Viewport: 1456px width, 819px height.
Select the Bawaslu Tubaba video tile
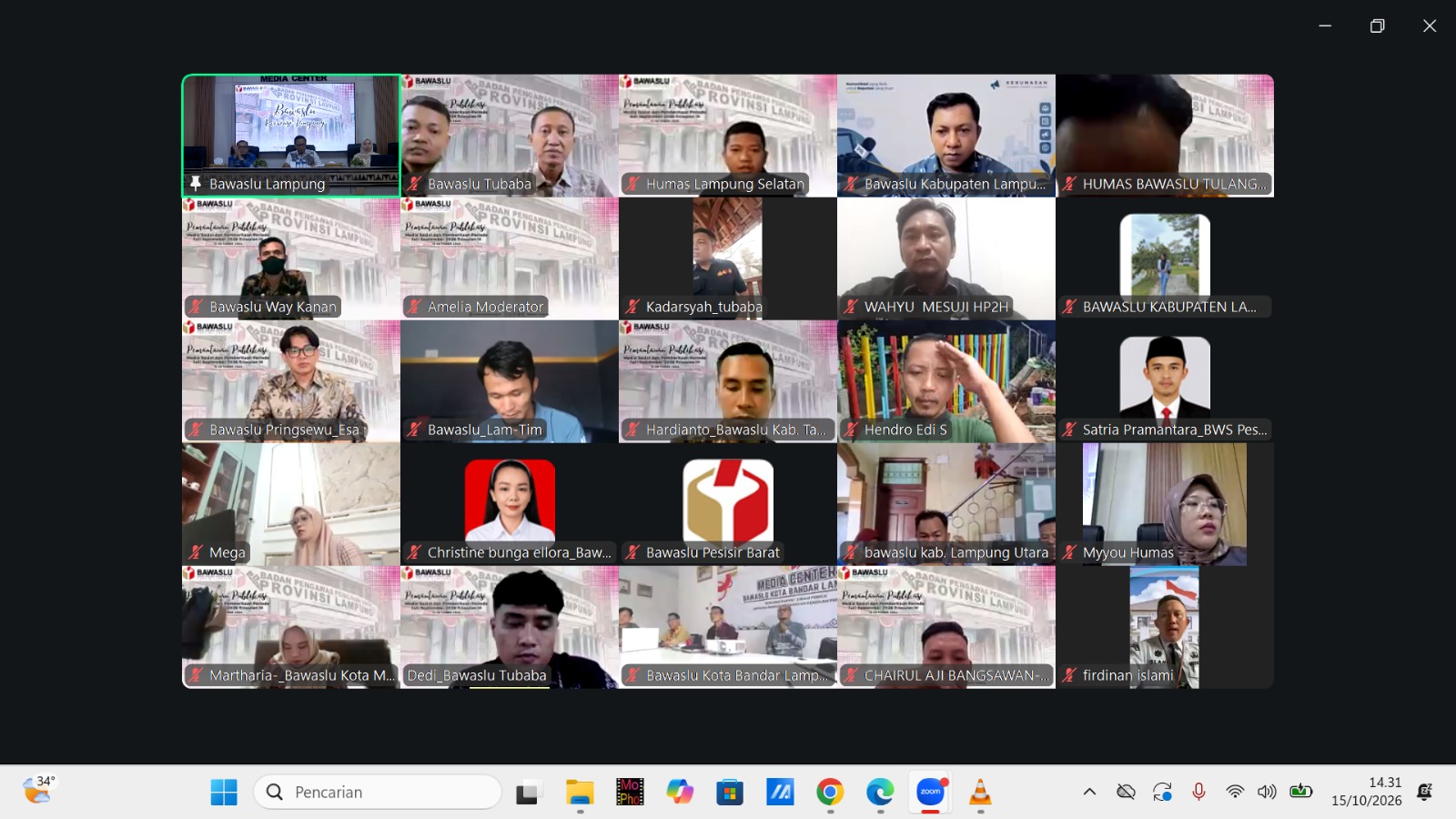point(510,136)
